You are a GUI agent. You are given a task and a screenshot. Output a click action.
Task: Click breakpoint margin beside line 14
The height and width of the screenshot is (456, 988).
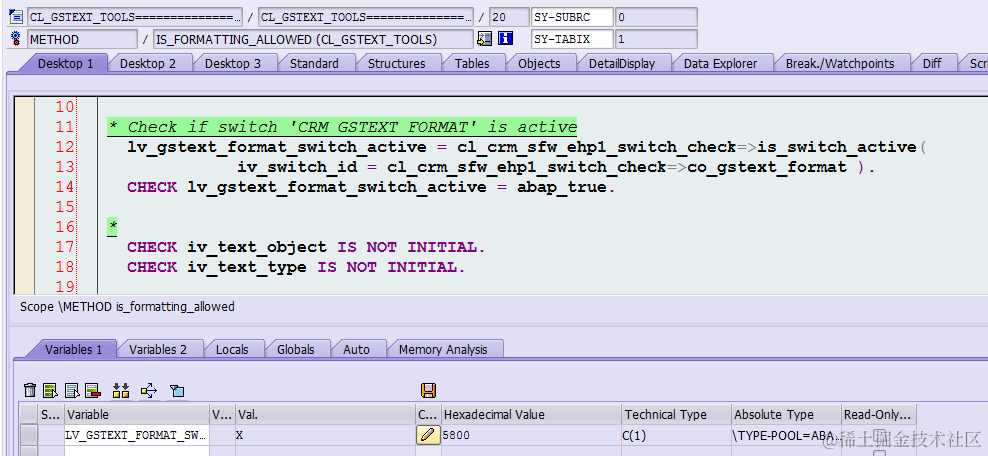point(25,187)
